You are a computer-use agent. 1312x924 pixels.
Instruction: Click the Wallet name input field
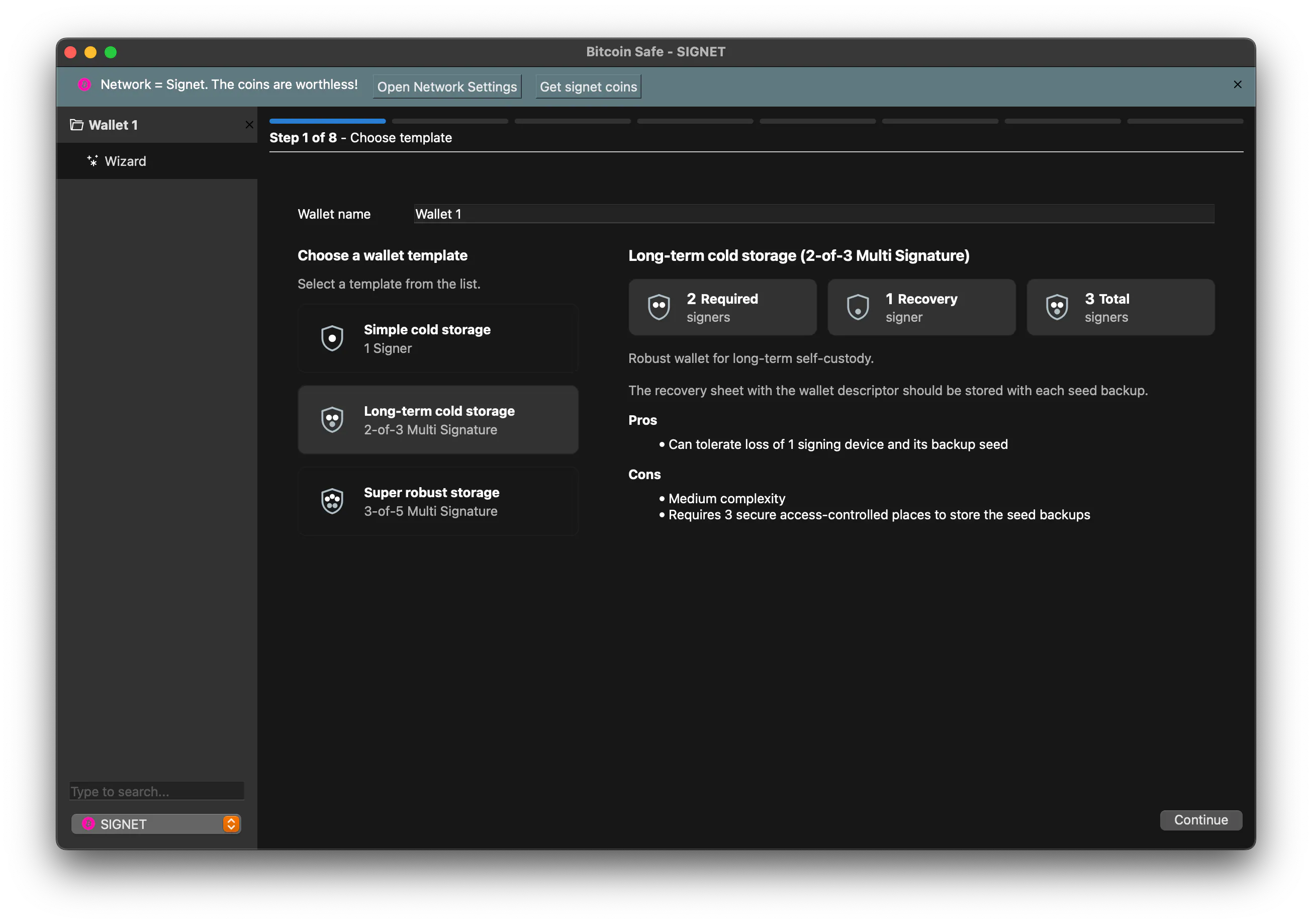tap(814, 214)
